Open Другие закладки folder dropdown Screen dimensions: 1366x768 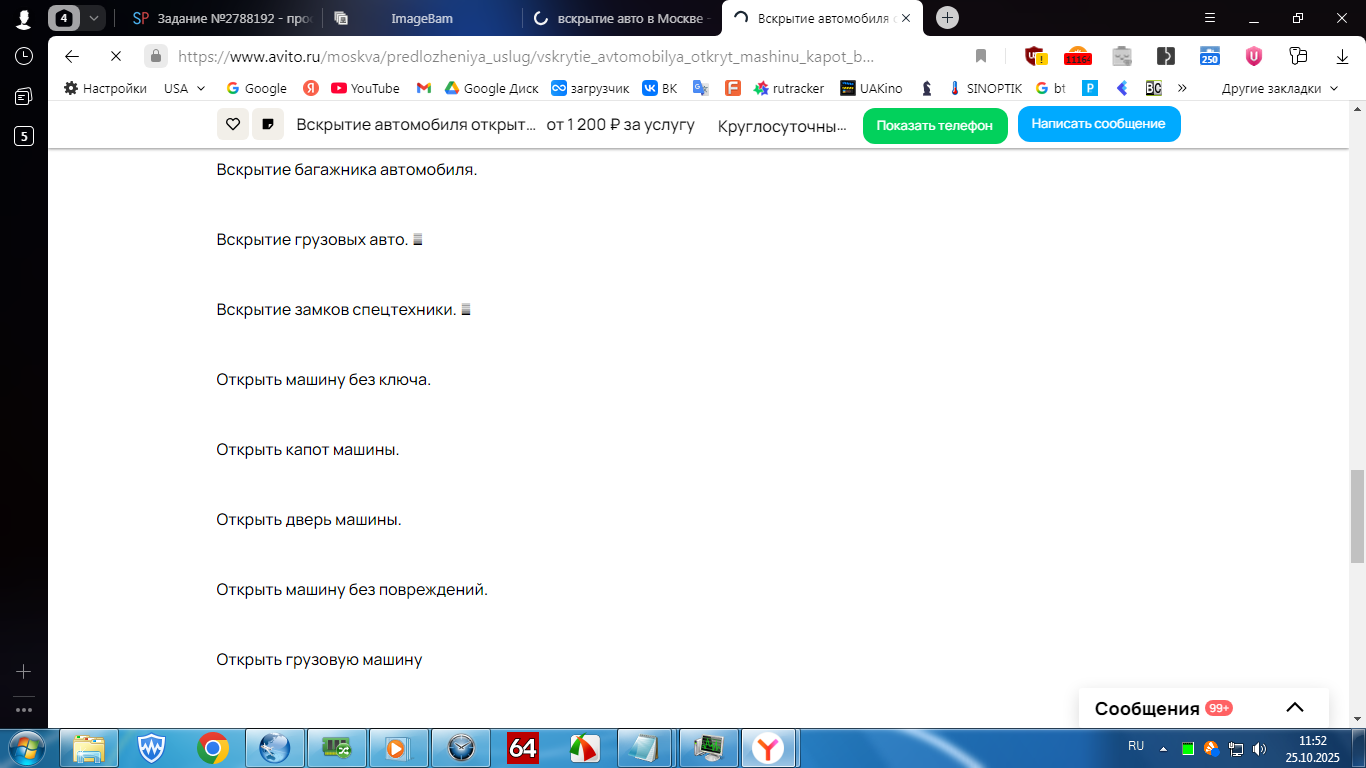coord(1279,88)
